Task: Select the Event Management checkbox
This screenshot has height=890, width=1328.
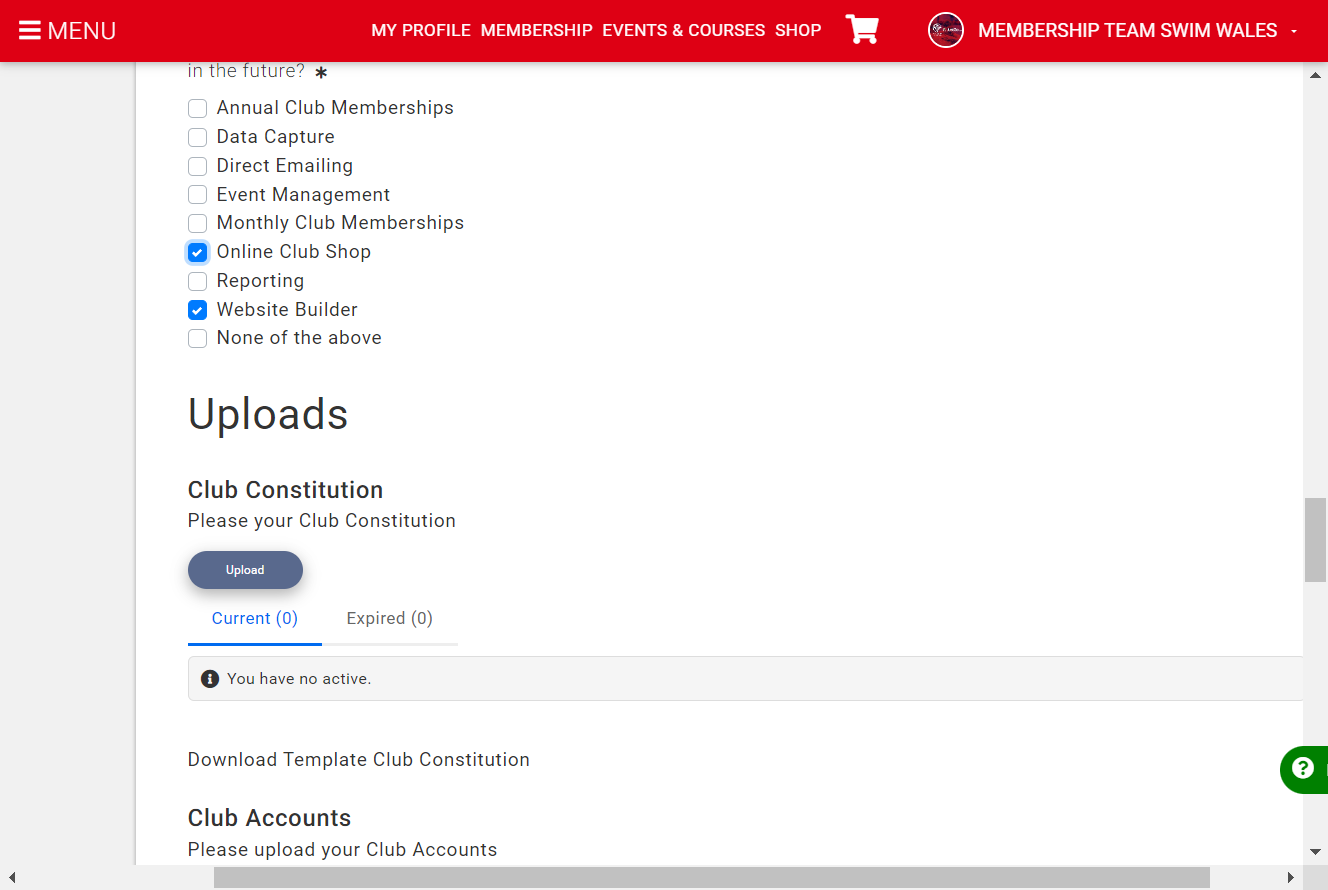Action: (198, 195)
